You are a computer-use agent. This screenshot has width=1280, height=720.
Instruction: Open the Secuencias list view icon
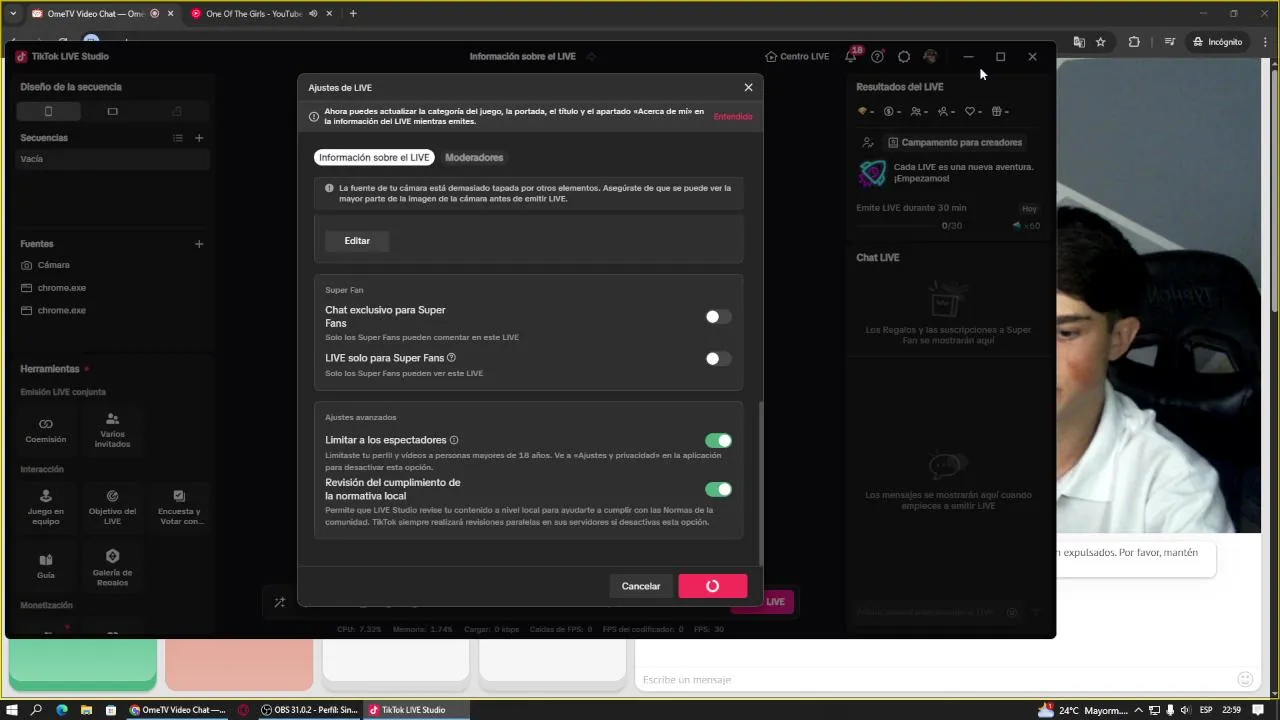click(177, 138)
